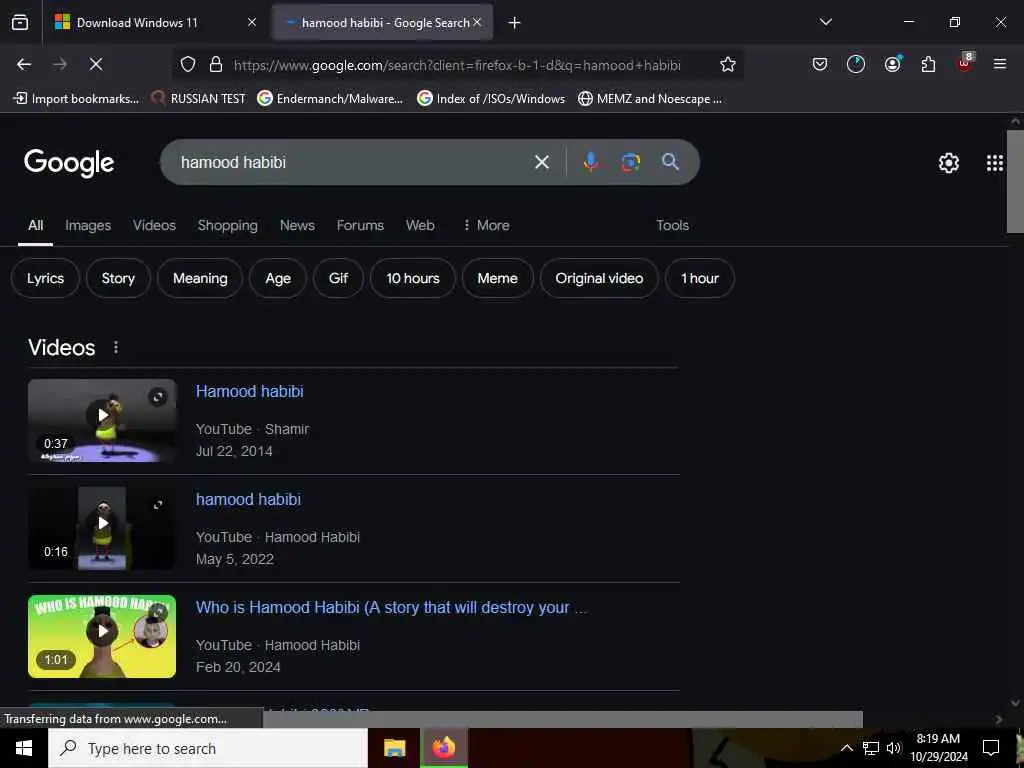Expand the More search filters menu
This screenshot has width=1024, height=768.
(486, 225)
